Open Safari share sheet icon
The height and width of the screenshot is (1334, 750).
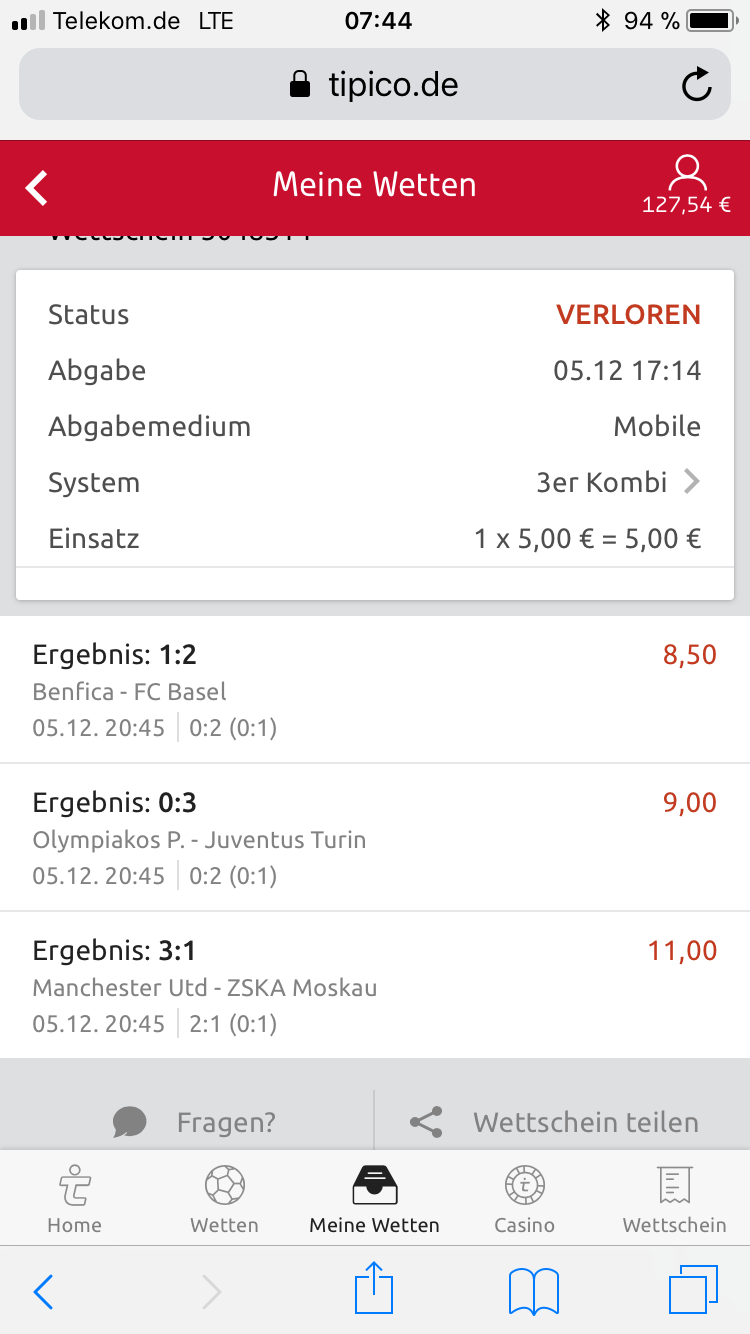(x=374, y=1290)
